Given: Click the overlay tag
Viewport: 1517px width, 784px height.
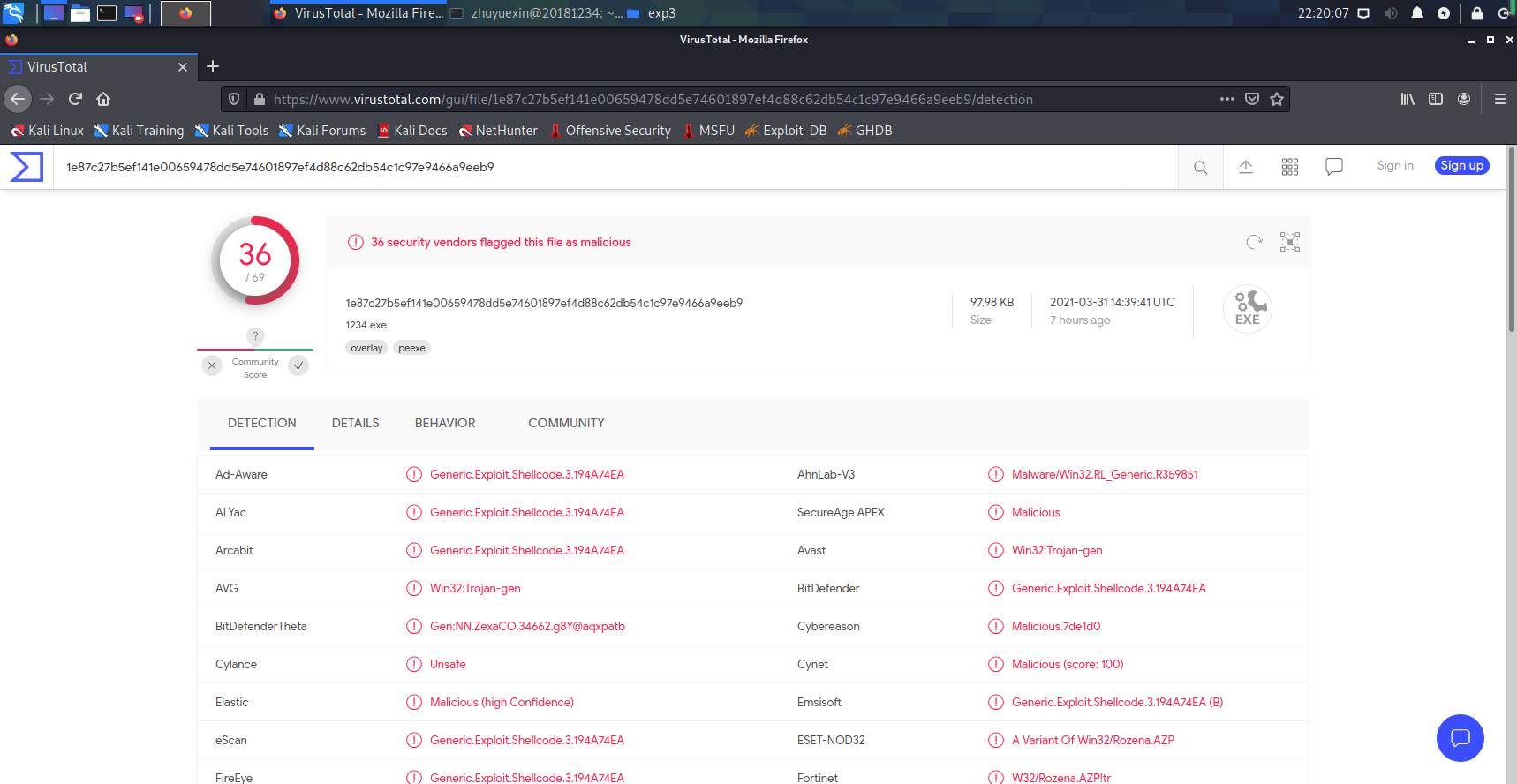Looking at the screenshot, I should [x=366, y=348].
